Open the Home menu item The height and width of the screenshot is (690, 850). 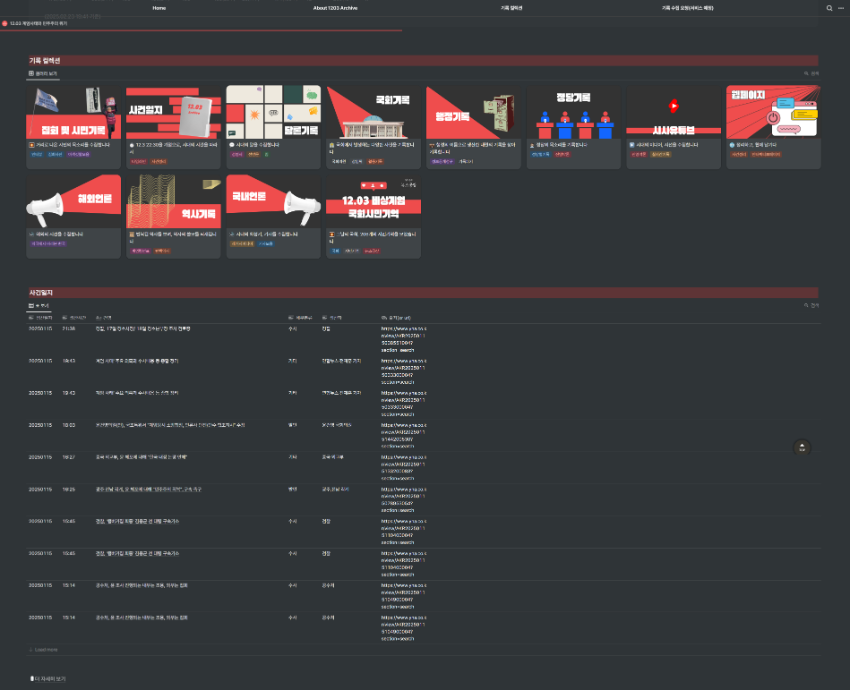(159, 7)
